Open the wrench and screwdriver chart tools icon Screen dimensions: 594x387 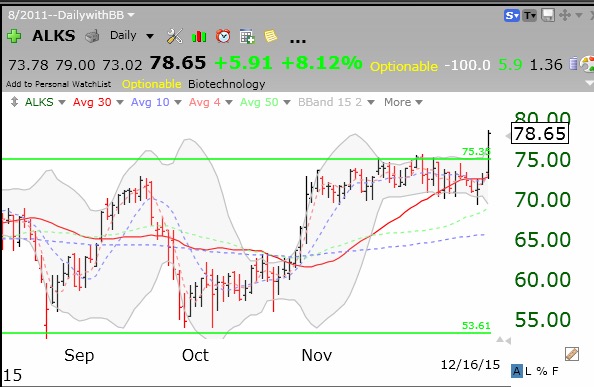(x=175, y=36)
